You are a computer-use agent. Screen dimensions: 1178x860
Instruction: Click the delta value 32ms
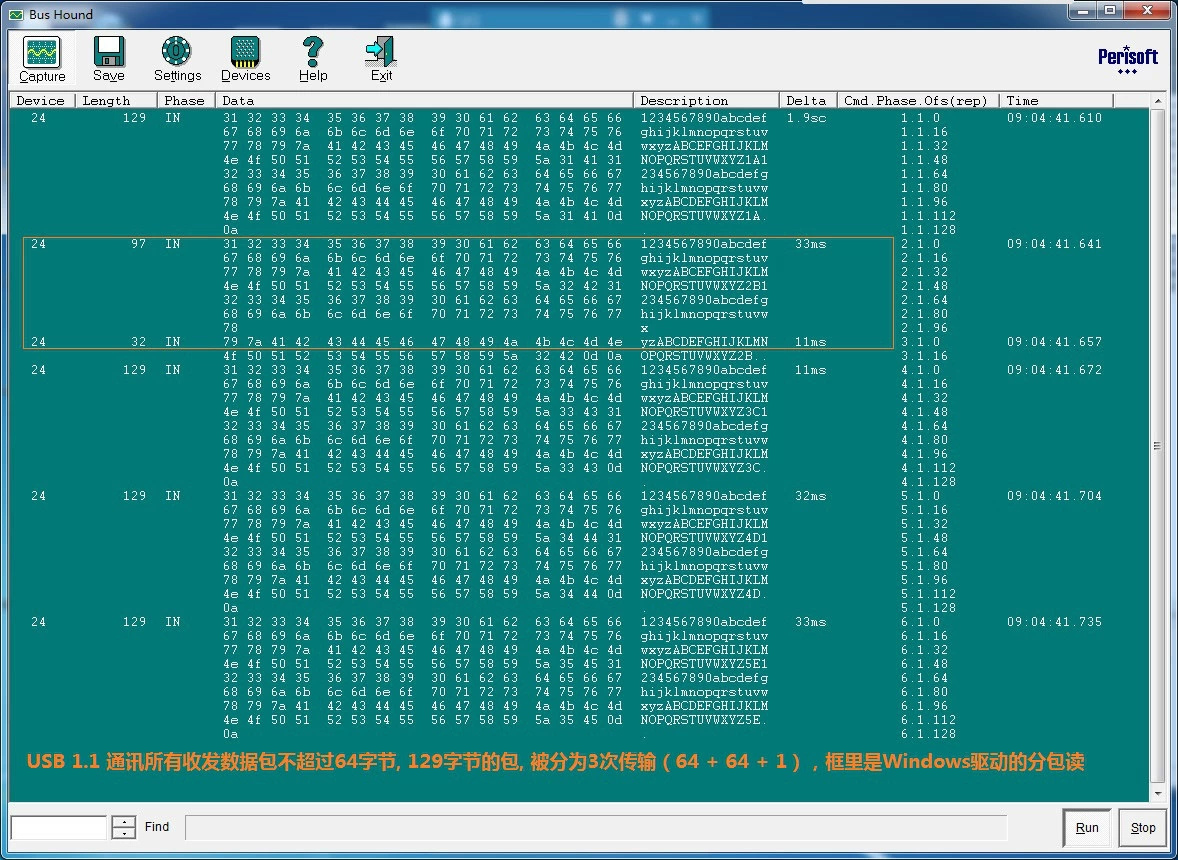(811, 496)
